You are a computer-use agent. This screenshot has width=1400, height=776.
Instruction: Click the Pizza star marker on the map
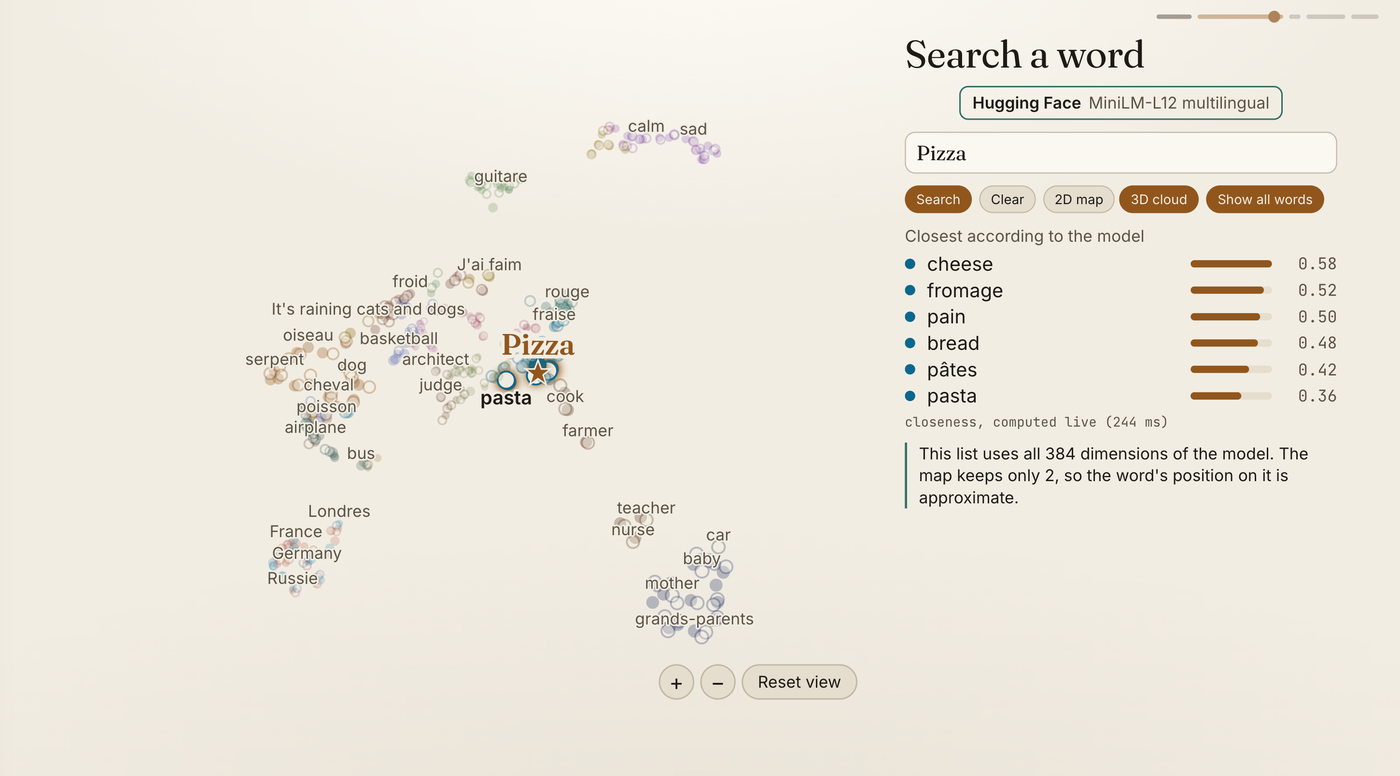(538, 372)
